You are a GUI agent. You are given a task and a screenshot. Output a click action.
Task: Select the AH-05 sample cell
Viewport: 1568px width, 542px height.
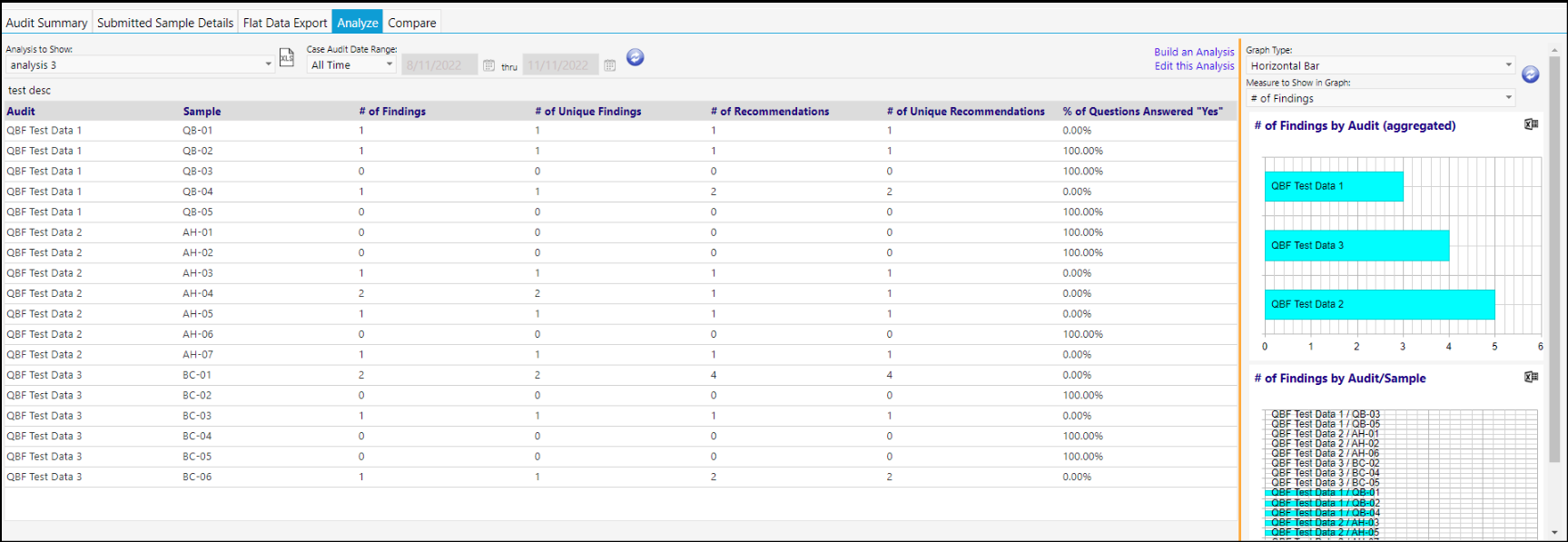click(x=198, y=314)
